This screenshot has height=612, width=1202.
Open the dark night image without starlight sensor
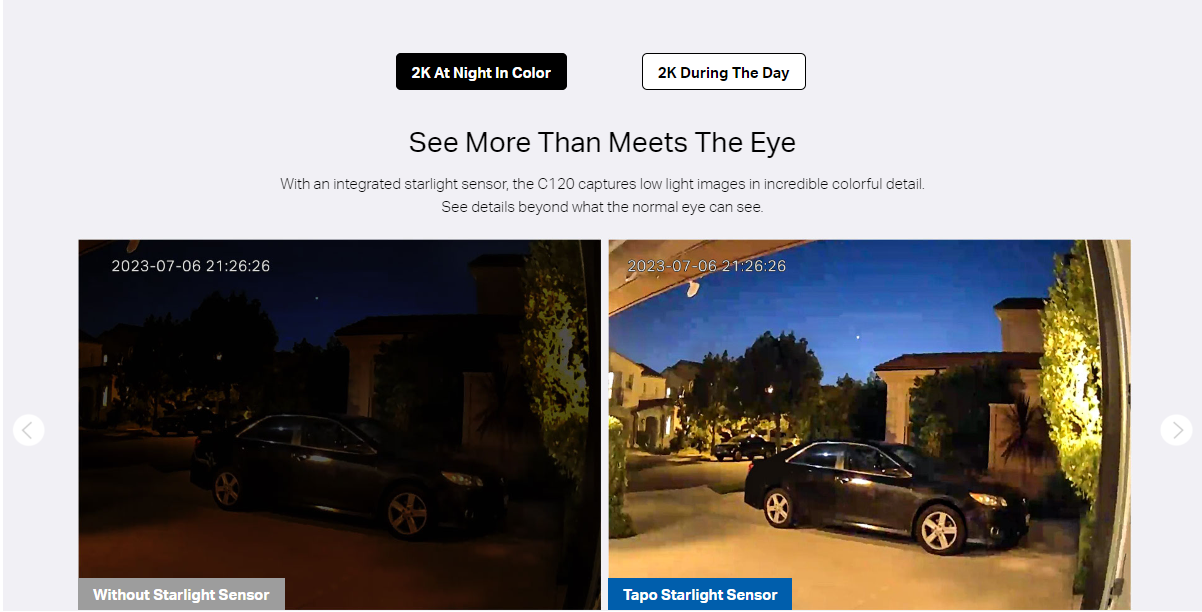(340, 425)
